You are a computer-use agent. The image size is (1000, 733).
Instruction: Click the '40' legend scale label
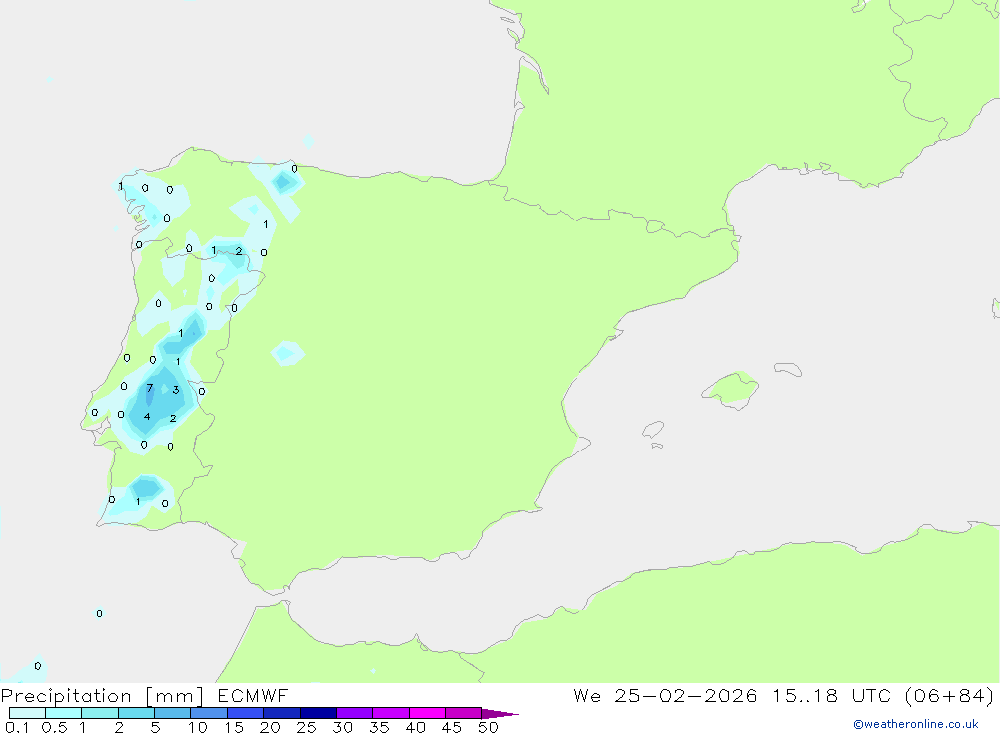(416, 727)
